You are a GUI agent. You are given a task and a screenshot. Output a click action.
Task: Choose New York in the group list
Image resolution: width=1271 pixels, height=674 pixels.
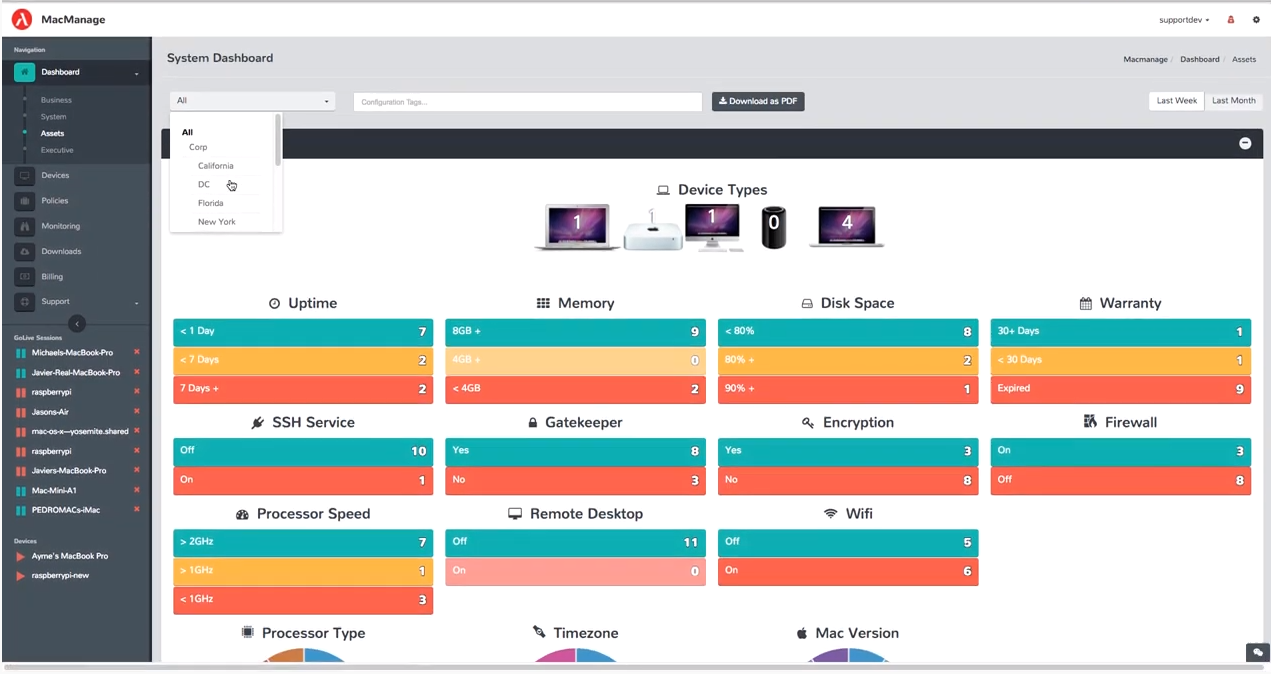(x=217, y=222)
